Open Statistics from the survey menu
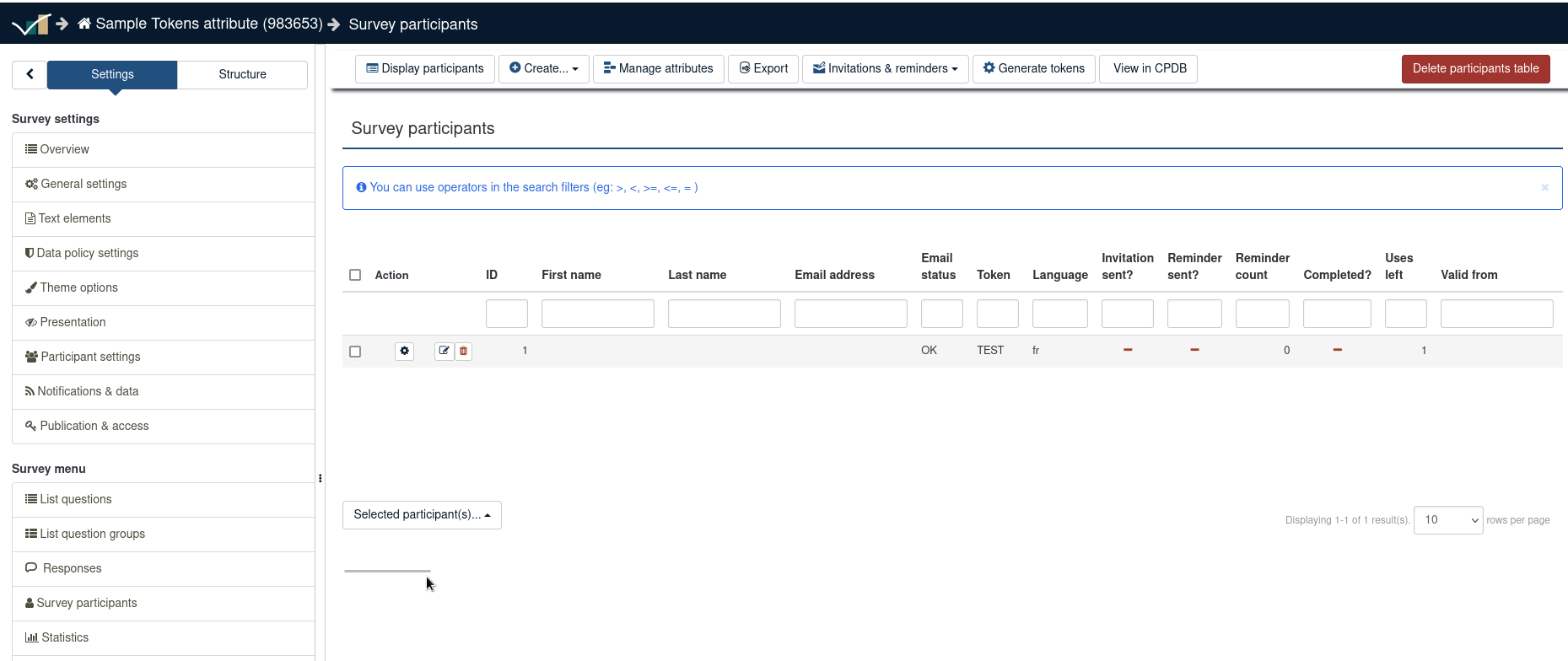1568x661 pixels. (x=65, y=637)
